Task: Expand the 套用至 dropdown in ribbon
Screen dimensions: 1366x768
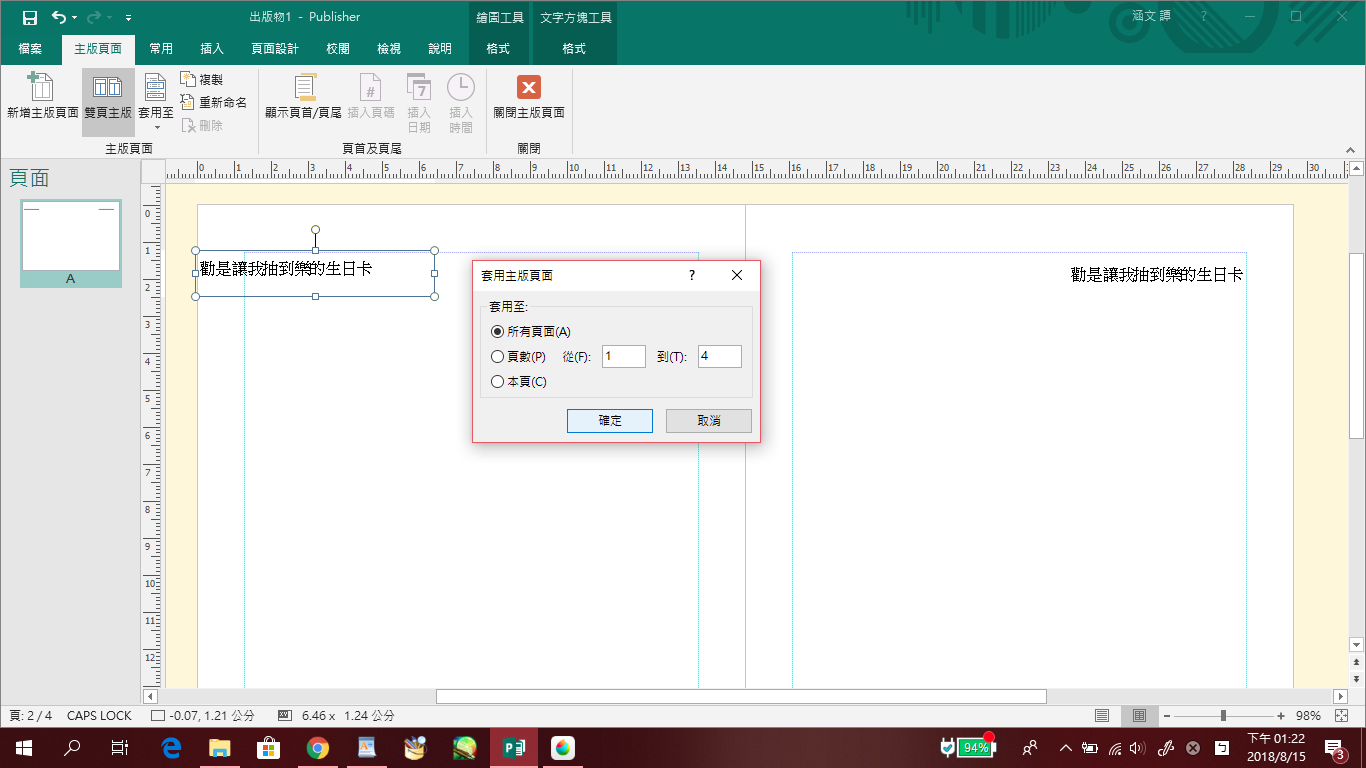Action: click(x=156, y=126)
